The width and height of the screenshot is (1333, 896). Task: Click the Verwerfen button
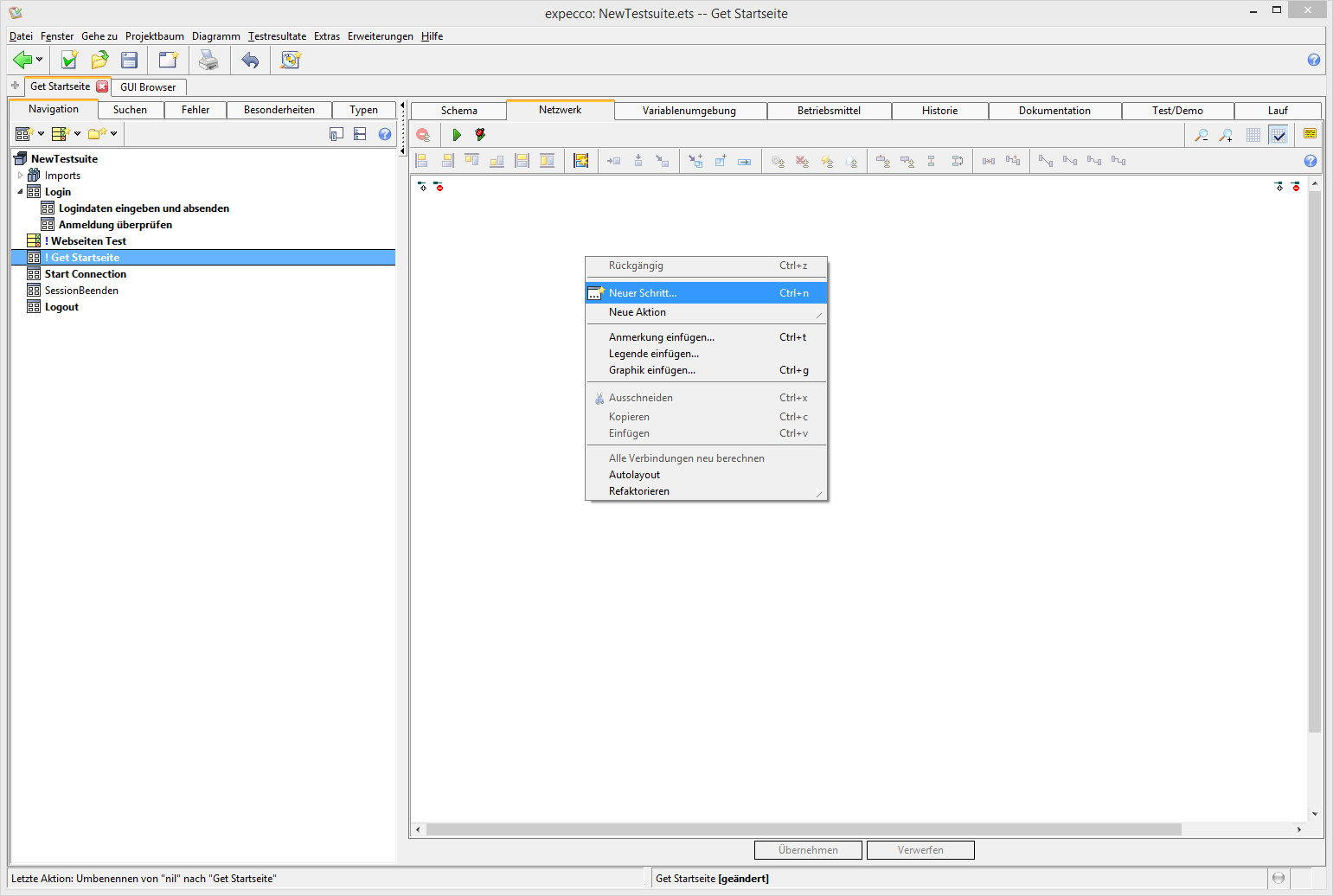click(920, 850)
